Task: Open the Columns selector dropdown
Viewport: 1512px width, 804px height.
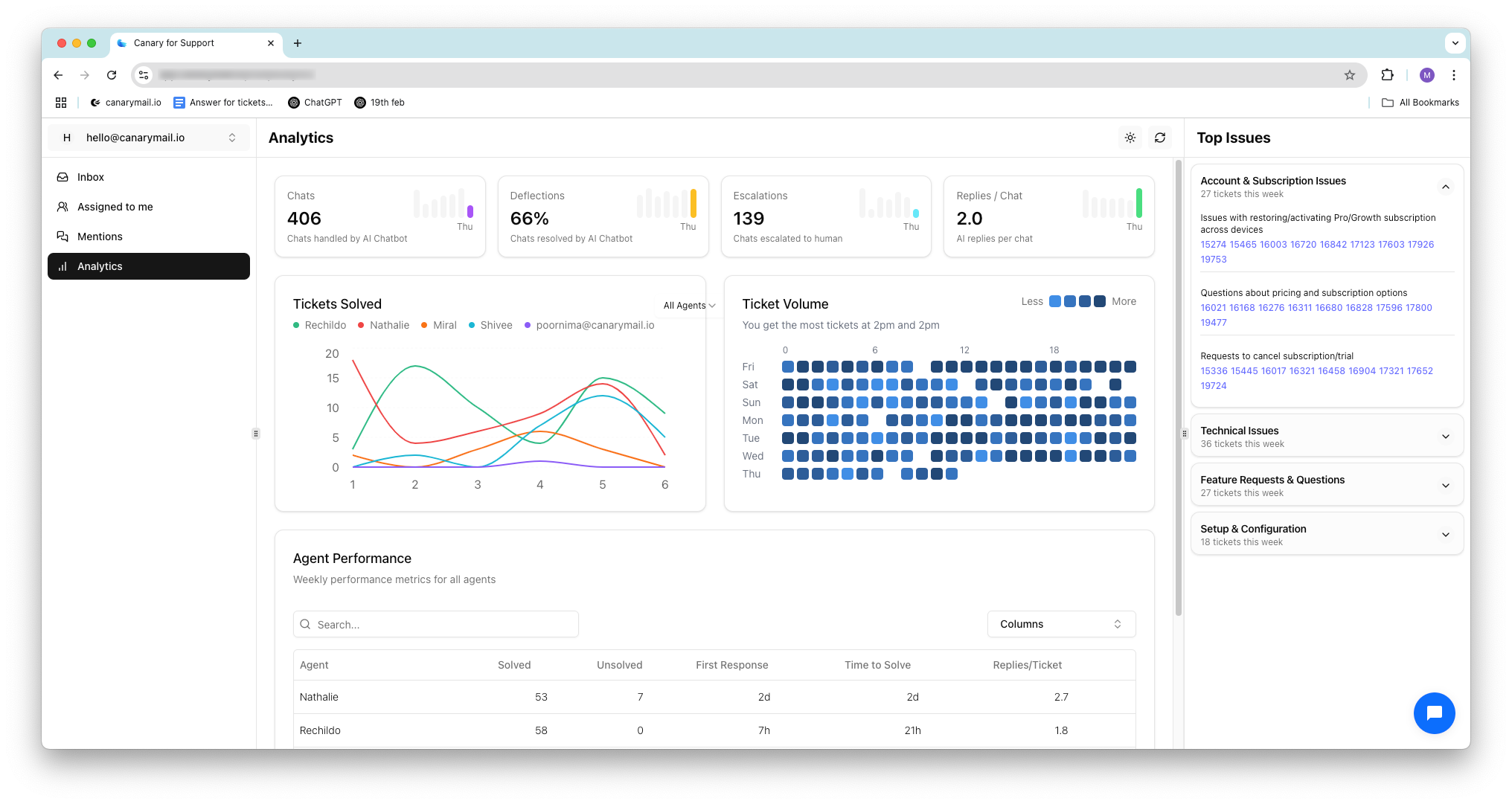Action: [1060, 624]
